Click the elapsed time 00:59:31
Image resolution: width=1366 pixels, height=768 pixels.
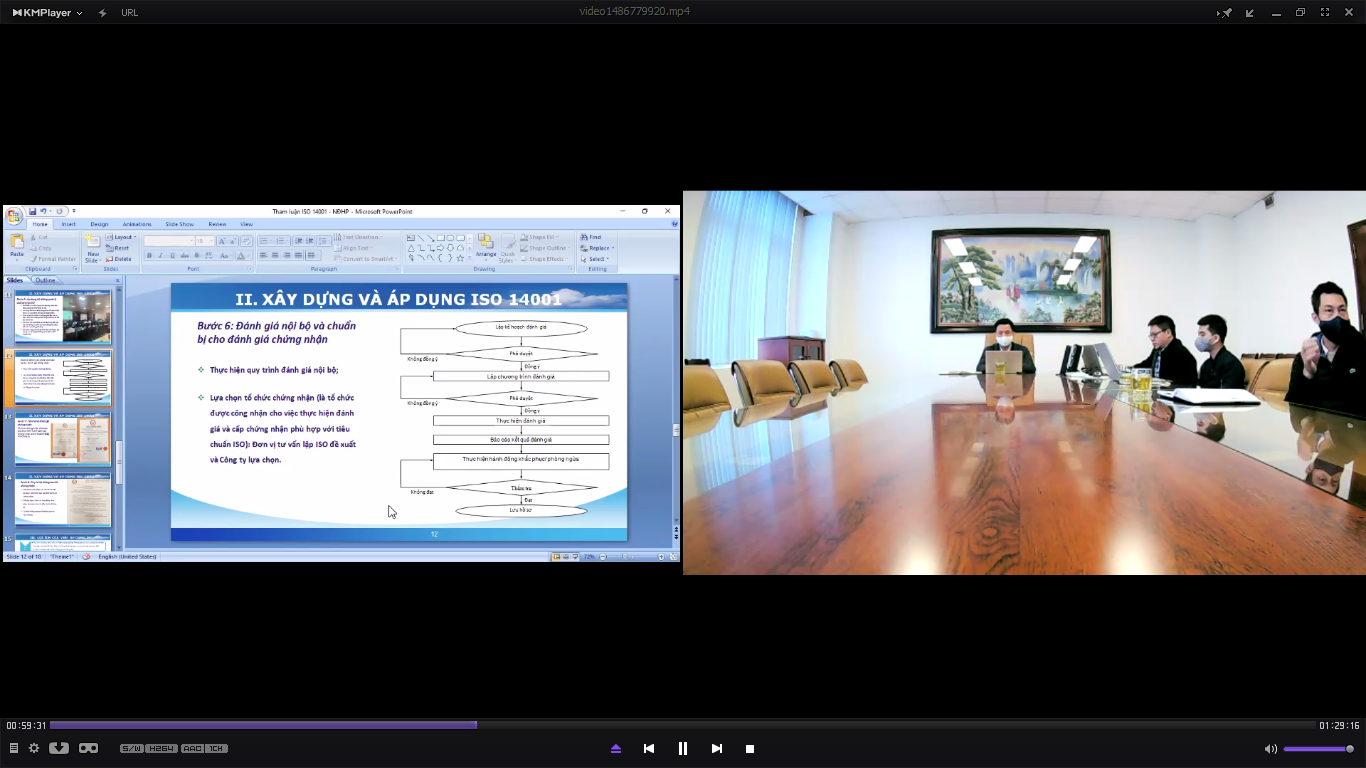click(x=26, y=726)
